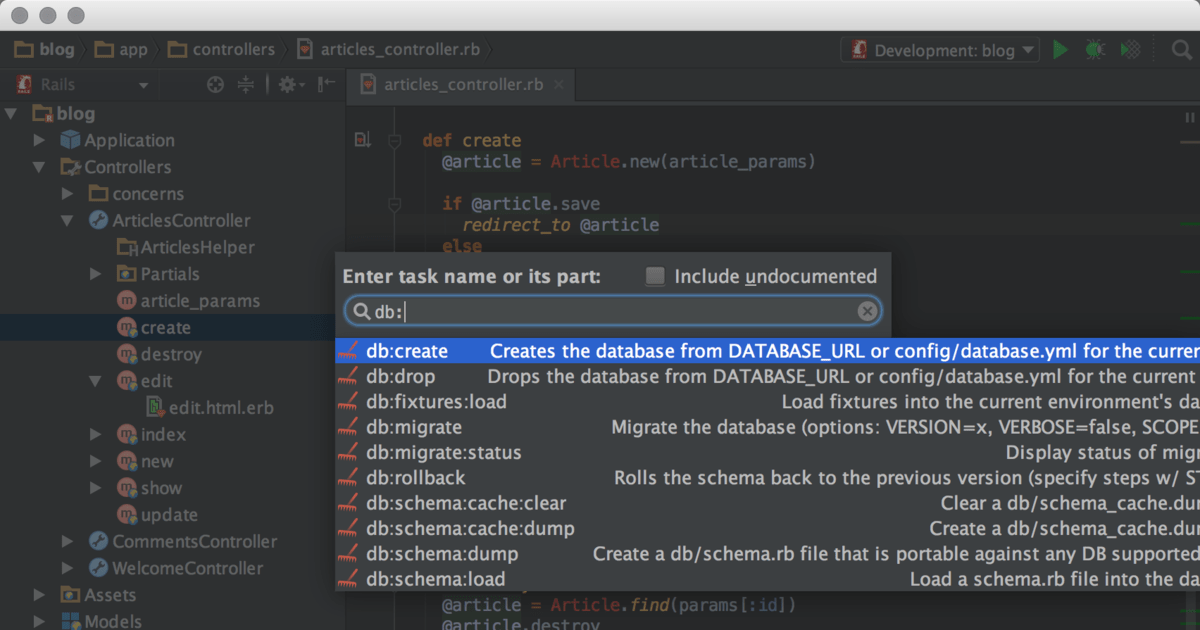
Task: Collapse the ArticlesController node
Action: (x=68, y=220)
